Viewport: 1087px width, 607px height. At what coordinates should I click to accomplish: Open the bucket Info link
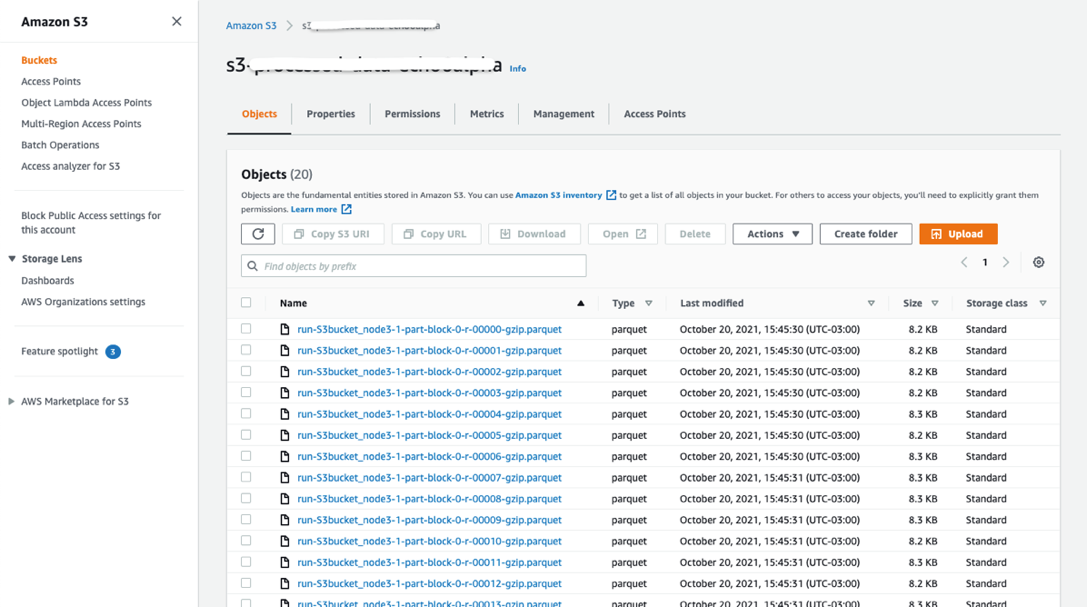518,69
